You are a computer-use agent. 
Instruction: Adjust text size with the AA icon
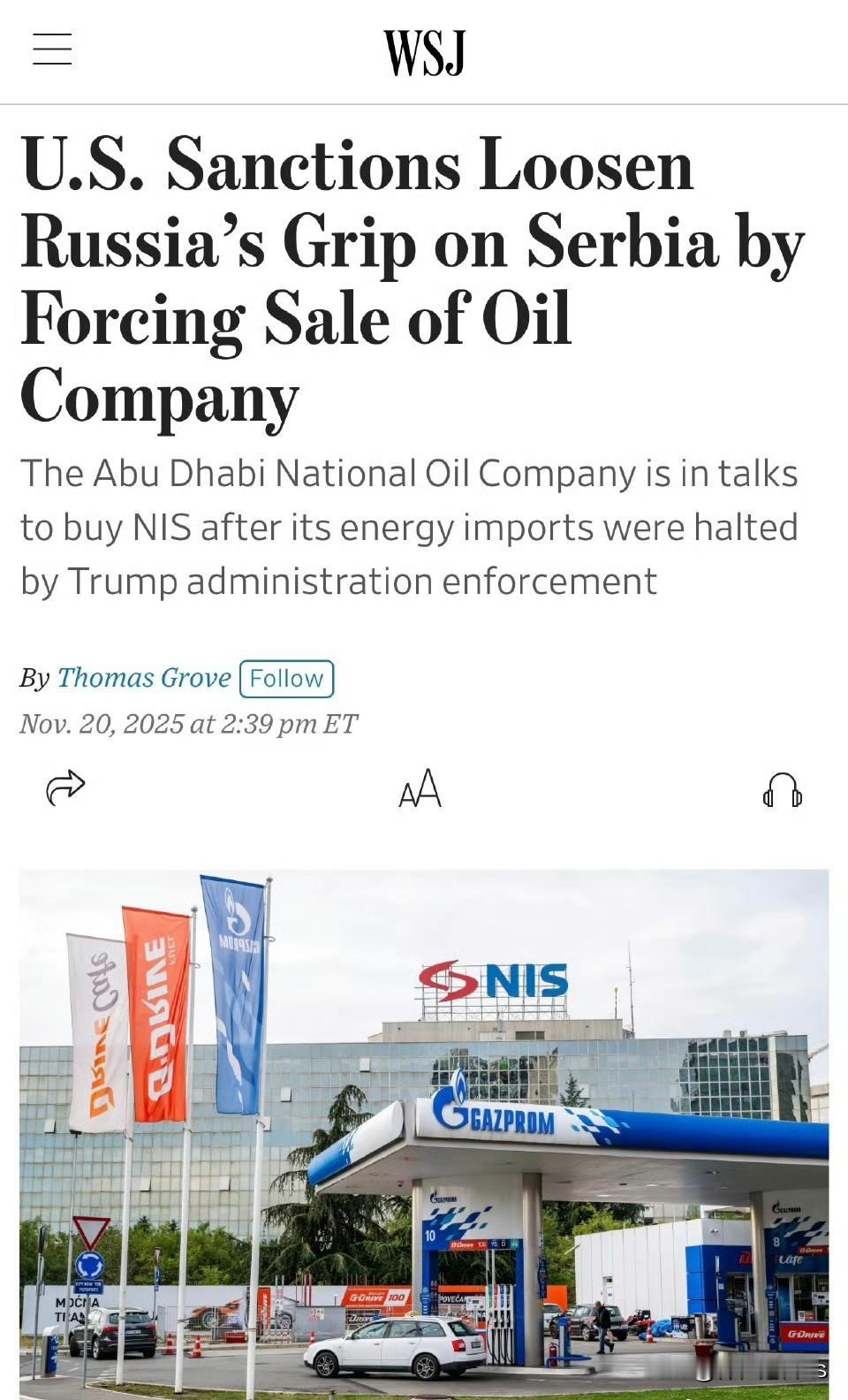[x=420, y=788]
